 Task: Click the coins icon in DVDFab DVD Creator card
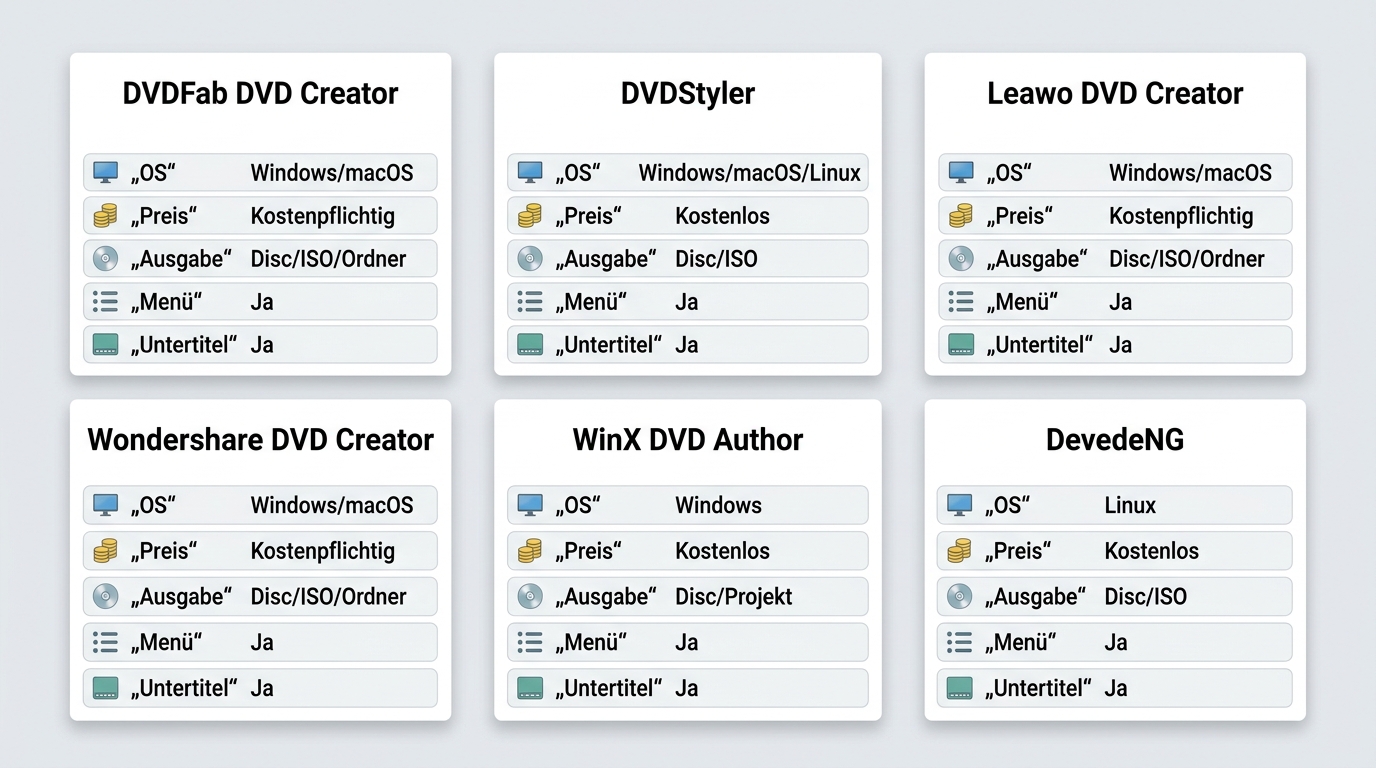click(105, 215)
